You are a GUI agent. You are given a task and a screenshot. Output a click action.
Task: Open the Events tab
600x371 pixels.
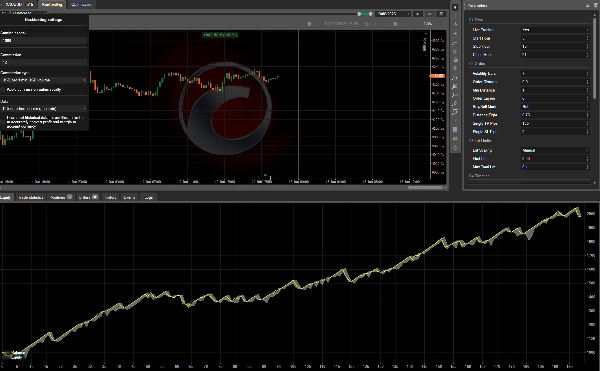(129, 197)
